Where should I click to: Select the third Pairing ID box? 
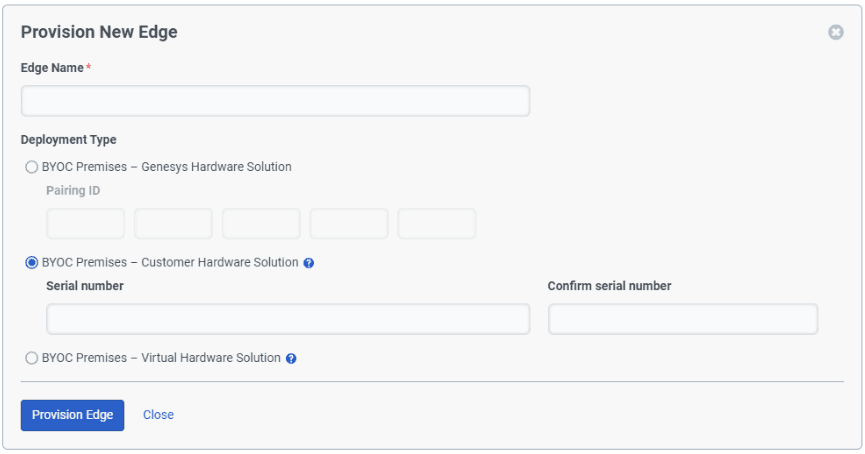(261, 224)
